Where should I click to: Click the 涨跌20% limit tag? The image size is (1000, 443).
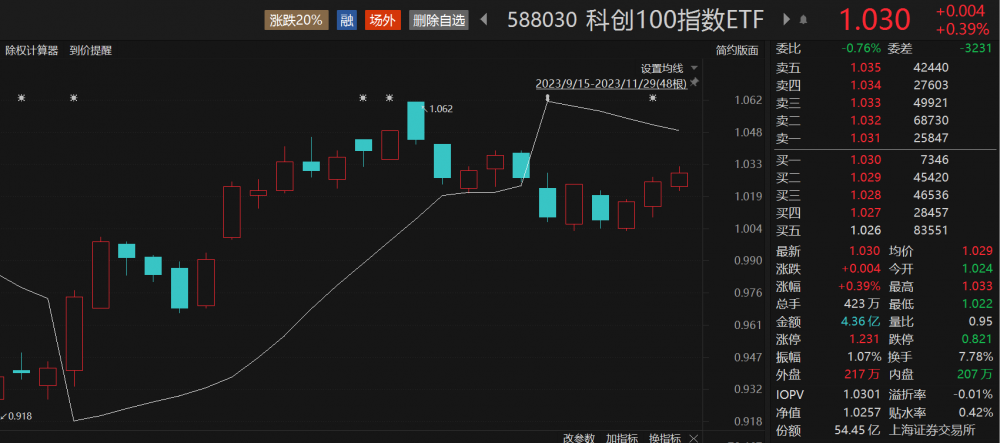[297, 20]
